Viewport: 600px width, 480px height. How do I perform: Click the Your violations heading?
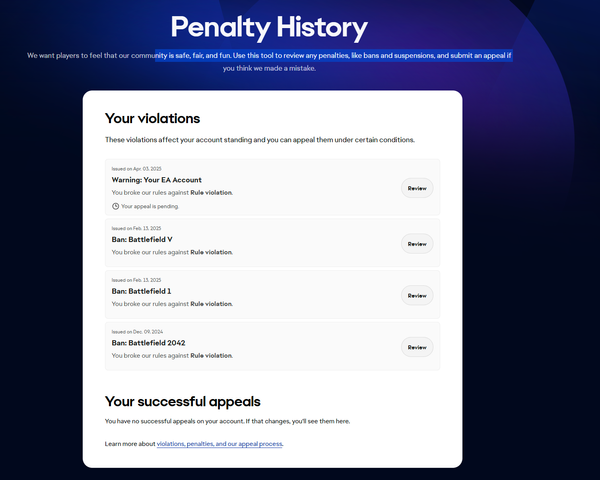click(x=152, y=119)
